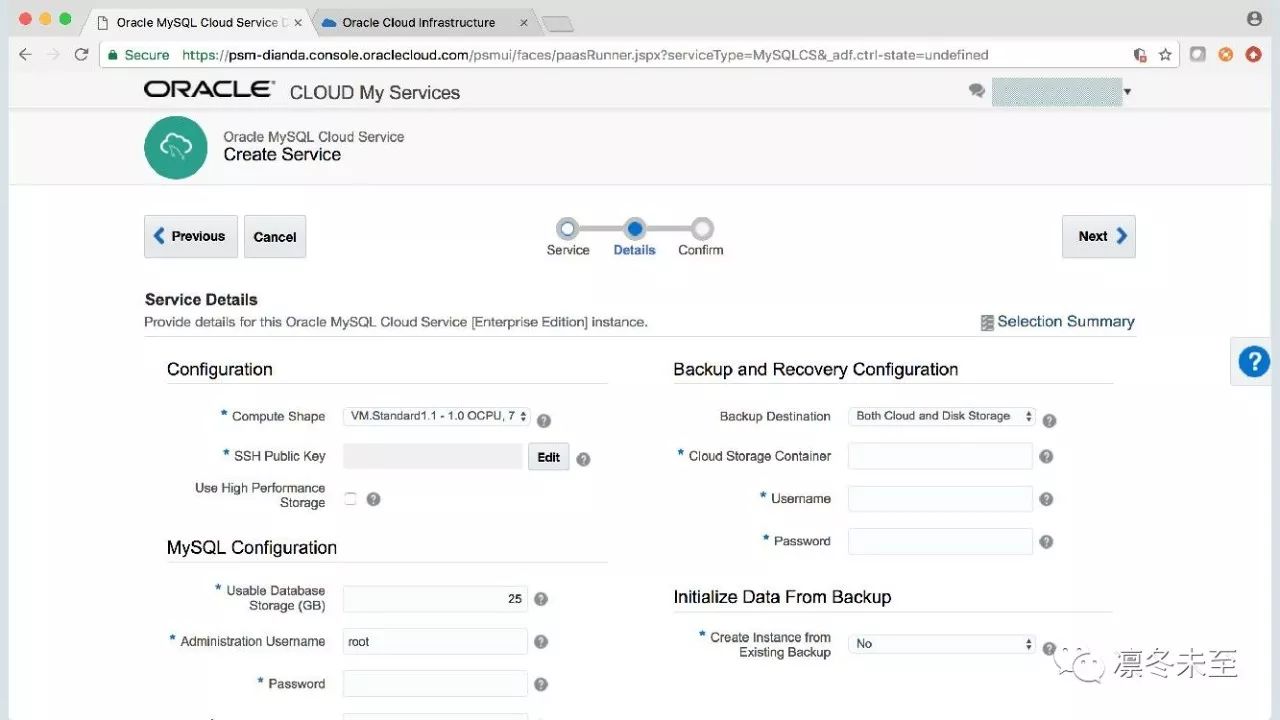The width and height of the screenshot is (1280, 720).
Task: Click the Oracle MySQL Cloud Service cloud icon
Action: [175, 147]
